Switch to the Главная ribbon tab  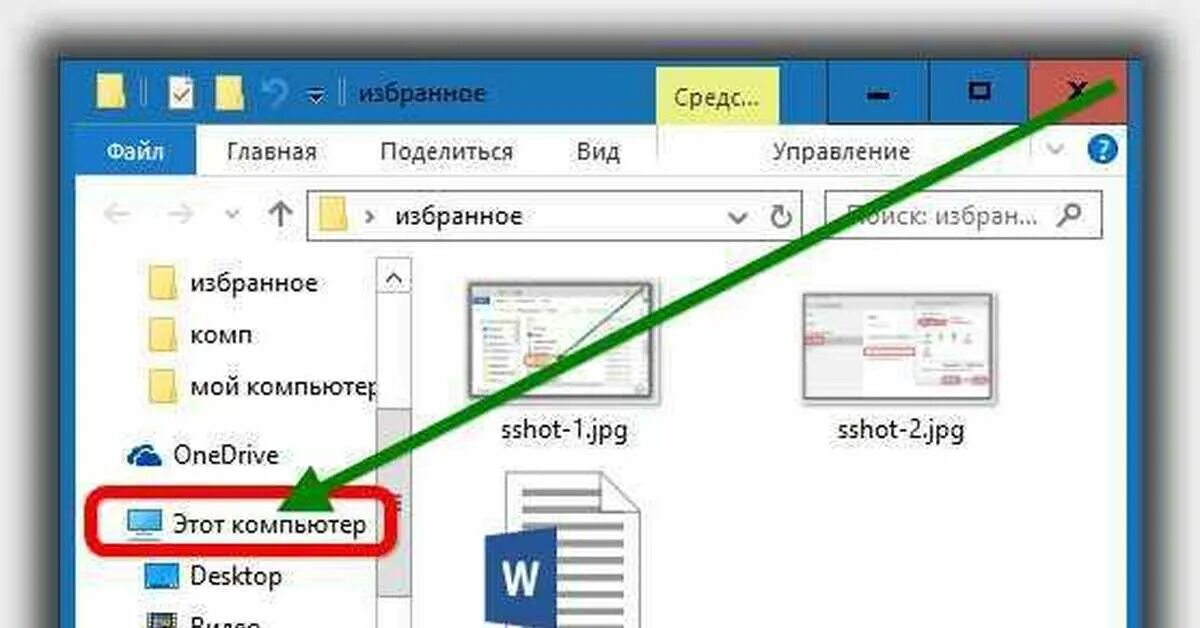coord(271,152)
